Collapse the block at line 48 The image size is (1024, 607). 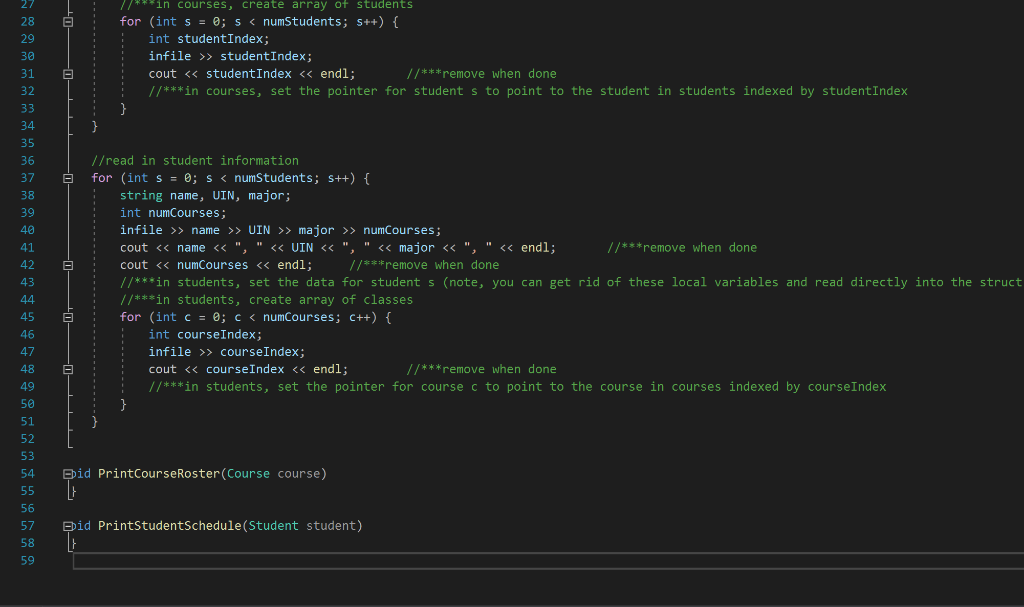(68, 369)
